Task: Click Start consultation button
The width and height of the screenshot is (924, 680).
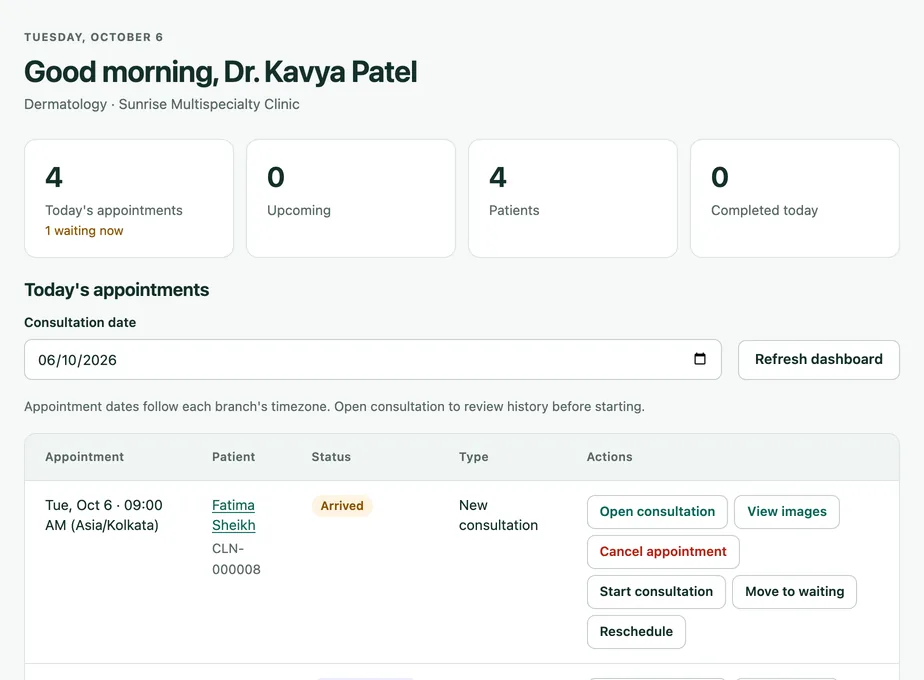Action: point(656,592)
